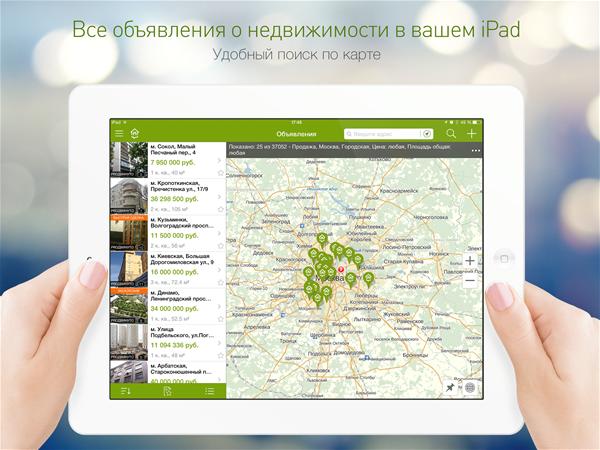
Task: Select the easternmost green house pin
Action: click(368, 279)
